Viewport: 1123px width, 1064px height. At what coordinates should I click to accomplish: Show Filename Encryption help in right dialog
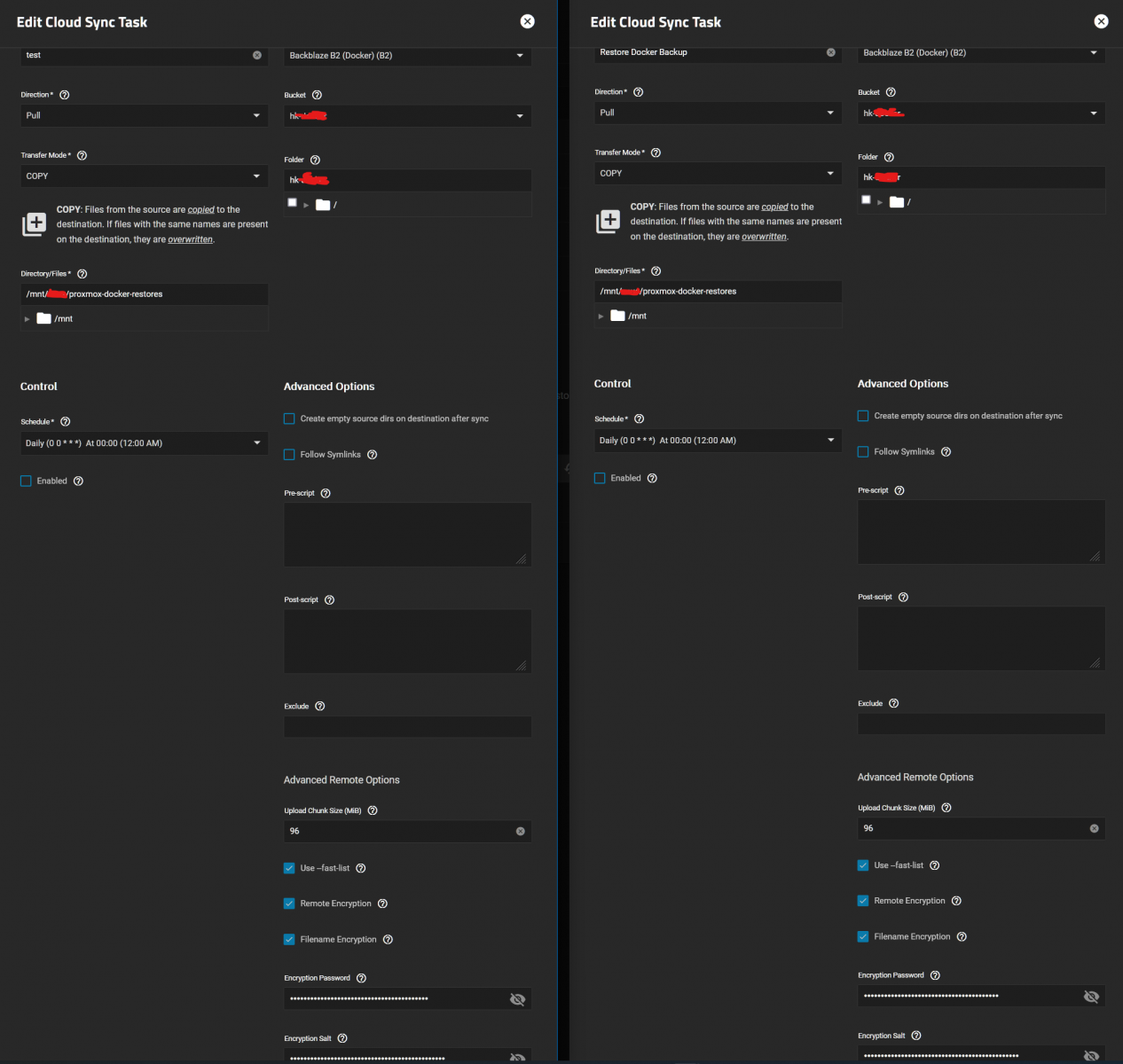(x=962, y=936)
